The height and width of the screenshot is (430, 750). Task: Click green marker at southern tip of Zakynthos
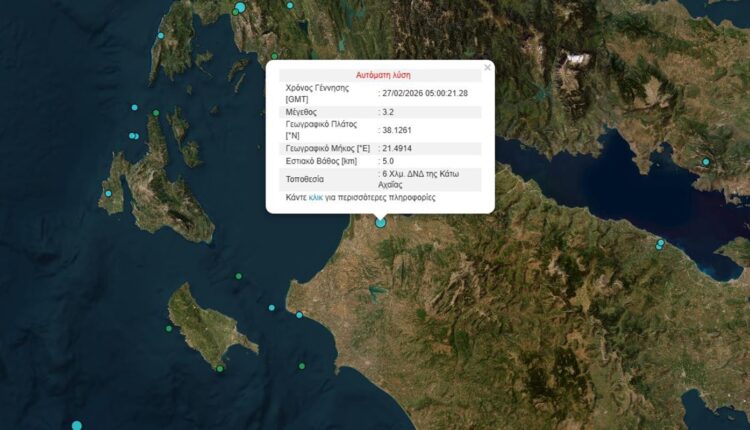coord(219,369)
